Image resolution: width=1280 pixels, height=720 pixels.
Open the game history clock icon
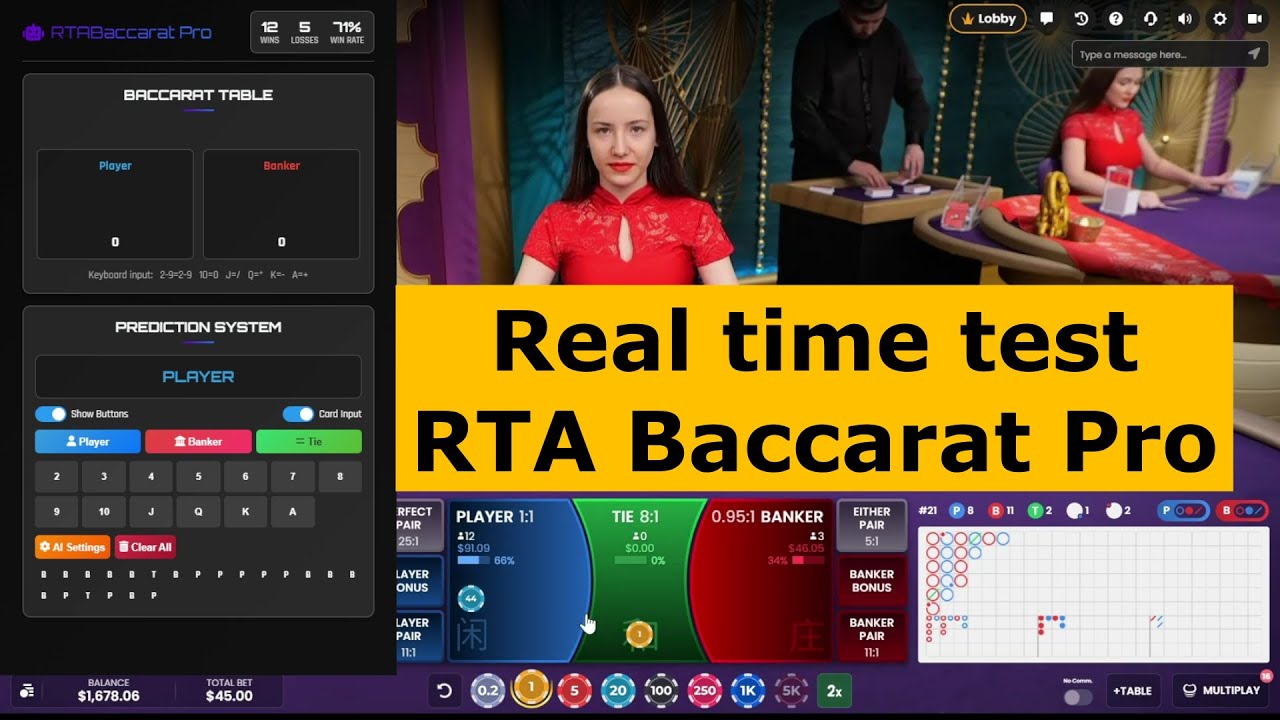(x=1081, y=18)
